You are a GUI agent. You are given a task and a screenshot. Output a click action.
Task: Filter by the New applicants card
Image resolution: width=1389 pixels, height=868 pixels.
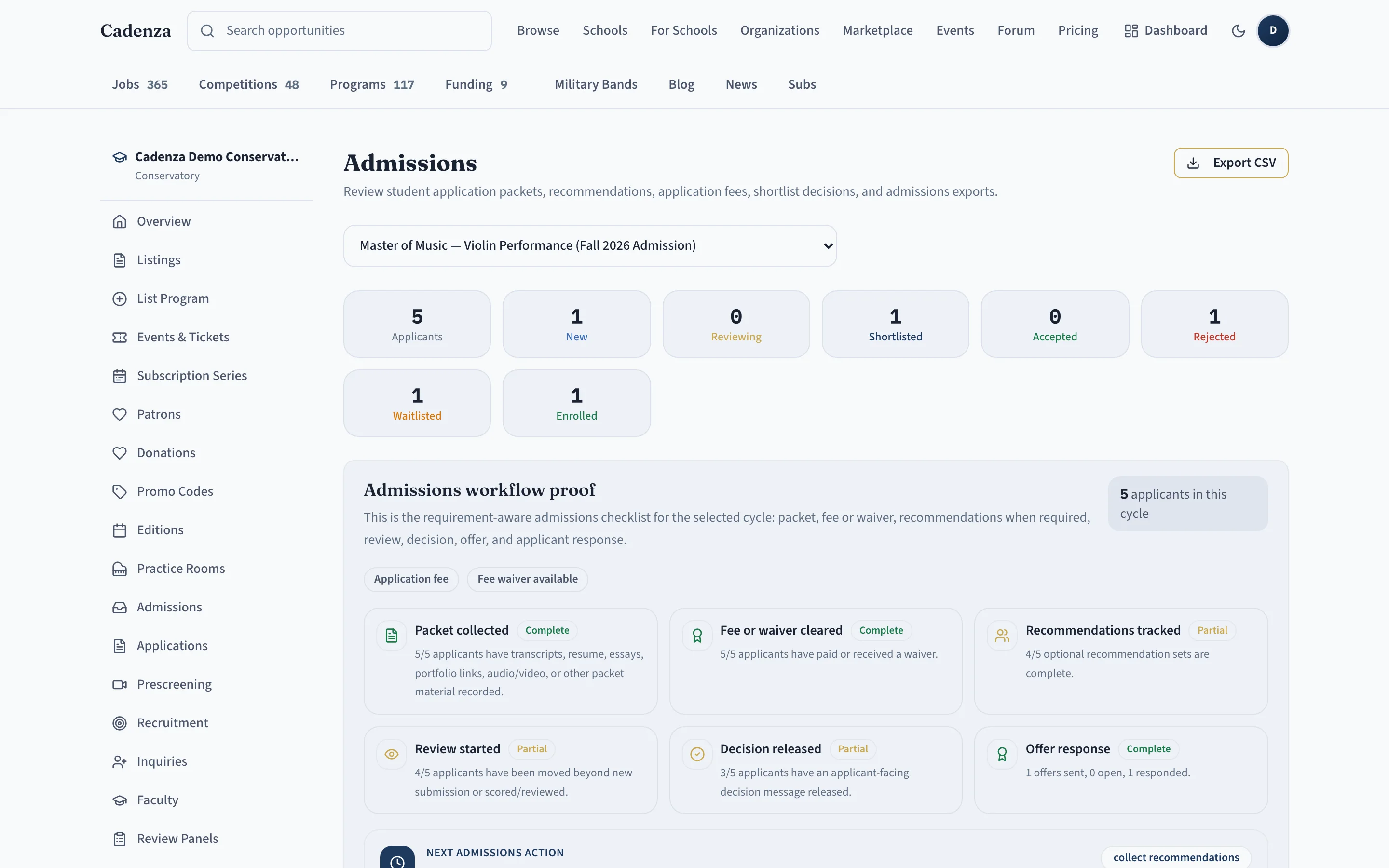click(576, 324)
